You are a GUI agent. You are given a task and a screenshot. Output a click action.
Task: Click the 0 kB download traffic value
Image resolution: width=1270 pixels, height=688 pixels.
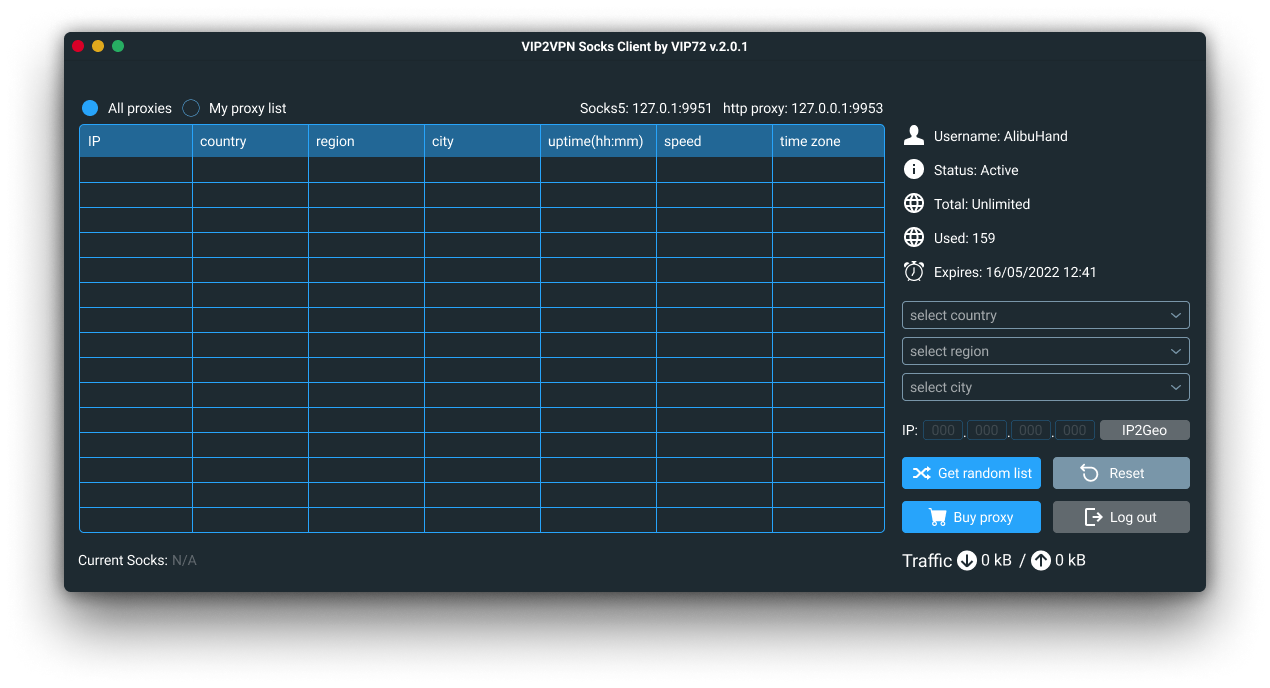pyautogui.click(x=997, y=560)
